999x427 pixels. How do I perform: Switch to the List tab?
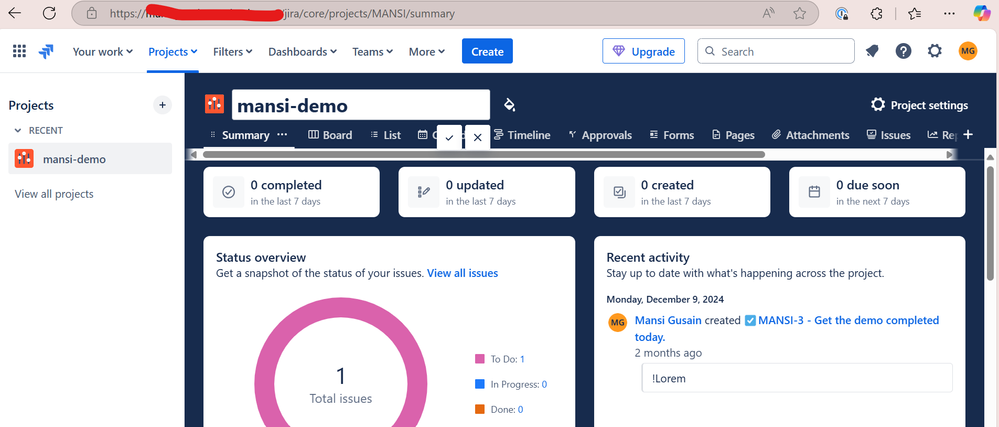point(385,135)
